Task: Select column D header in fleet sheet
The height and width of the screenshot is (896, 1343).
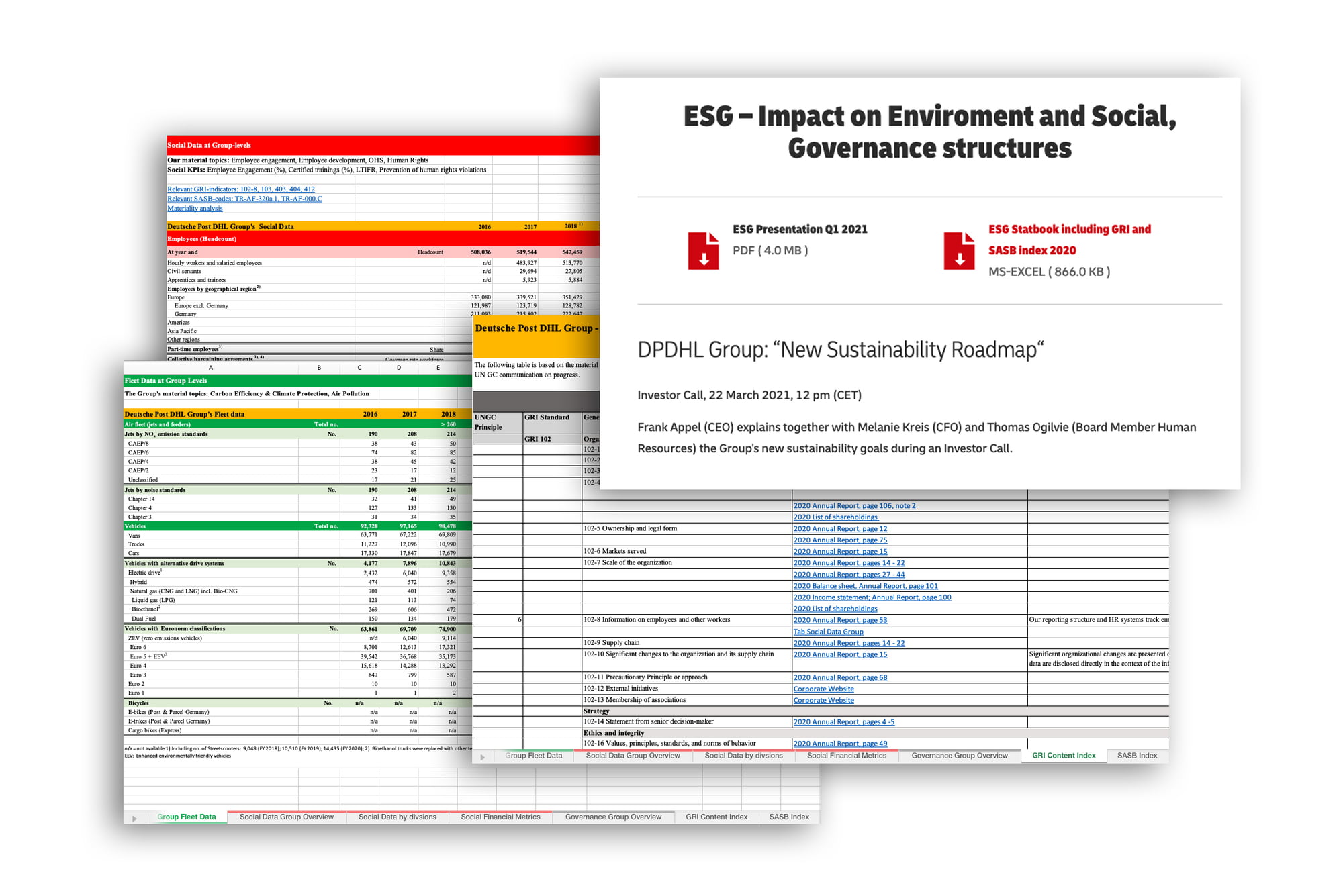Action: pyautogui.click(x=399, y=368)
